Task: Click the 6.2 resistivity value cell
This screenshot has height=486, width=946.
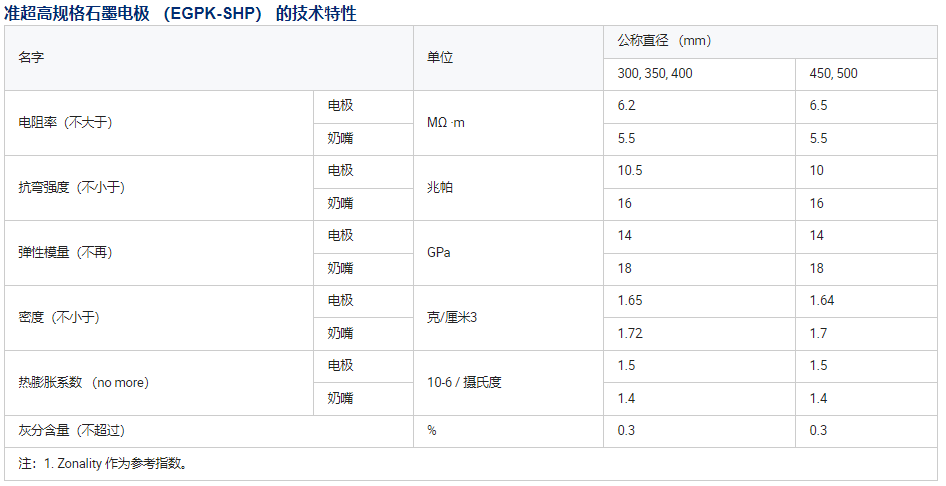Action: (627, 106)
